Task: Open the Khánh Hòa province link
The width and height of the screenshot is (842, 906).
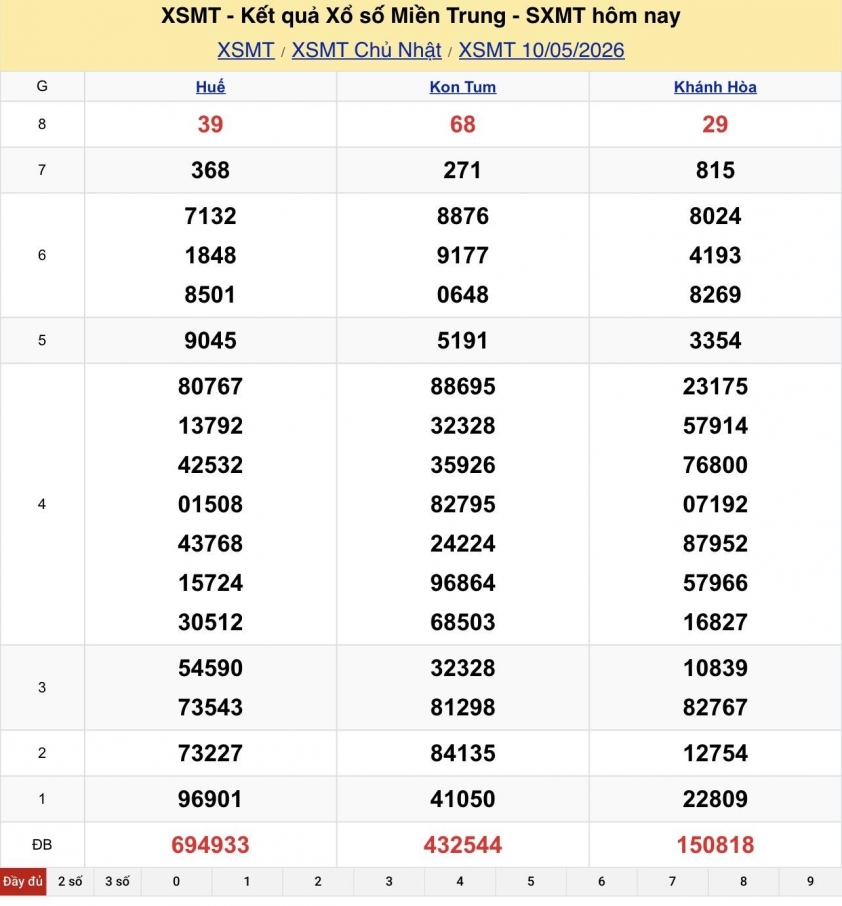Action: click(x=715, y=87)
